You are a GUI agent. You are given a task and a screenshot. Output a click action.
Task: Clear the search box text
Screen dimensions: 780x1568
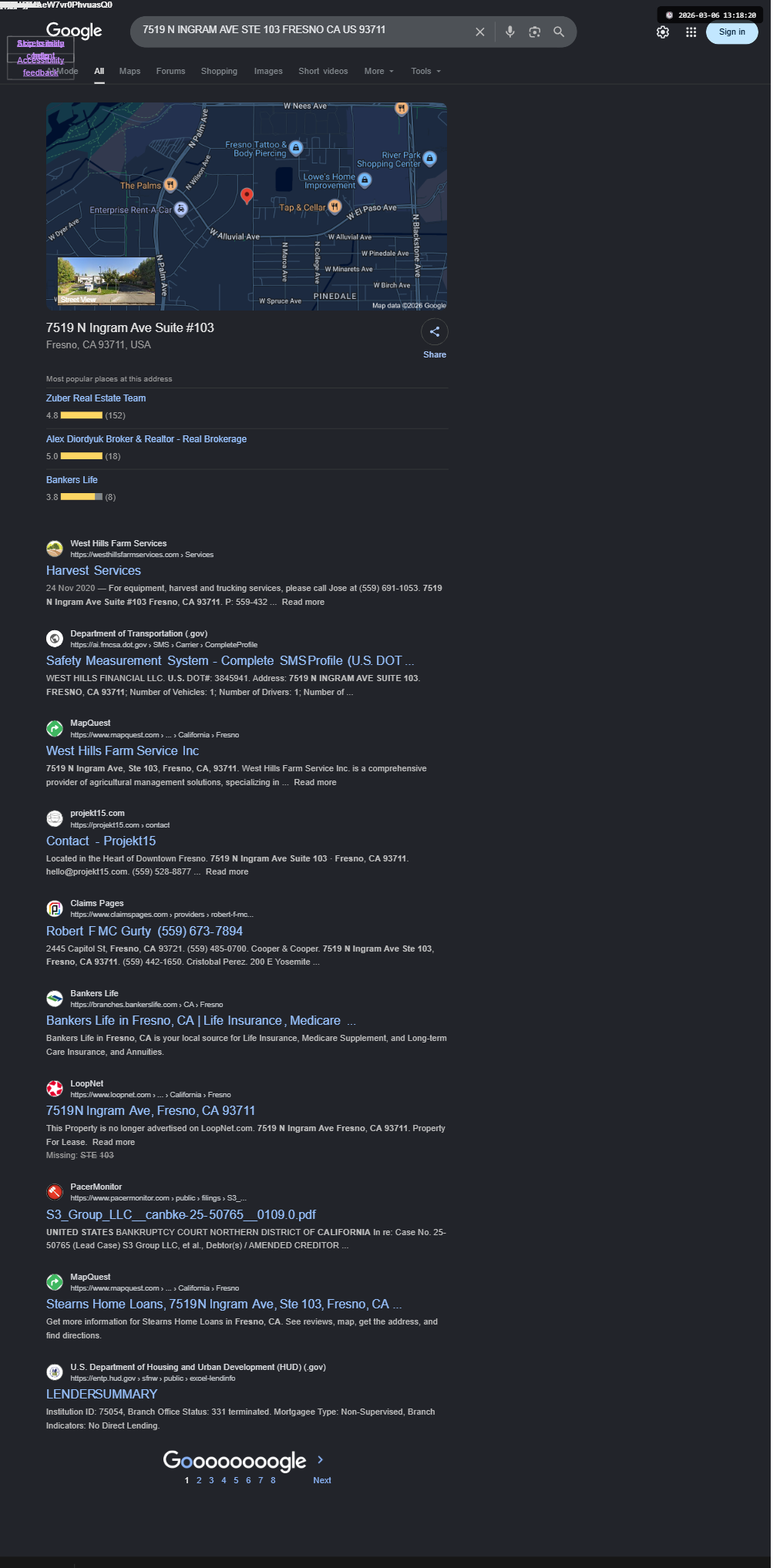pos(479,32)
